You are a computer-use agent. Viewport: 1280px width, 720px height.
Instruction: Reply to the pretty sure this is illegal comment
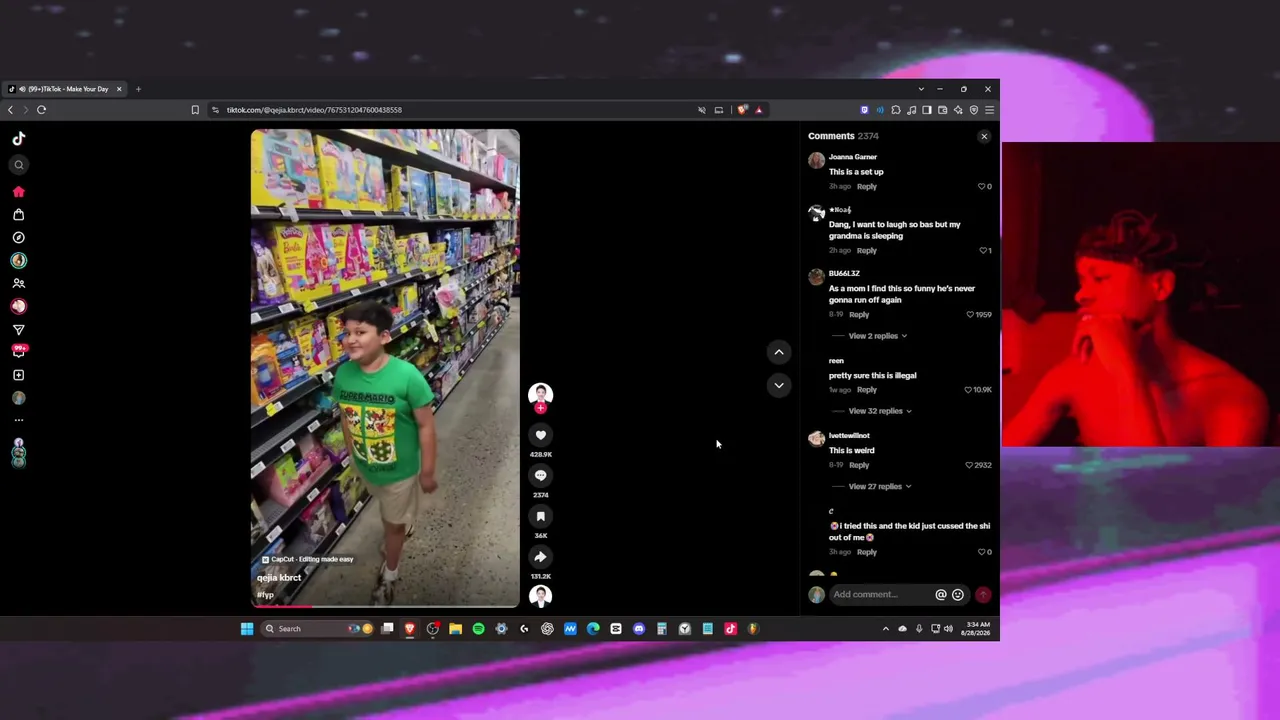click(x=867, y=390)
